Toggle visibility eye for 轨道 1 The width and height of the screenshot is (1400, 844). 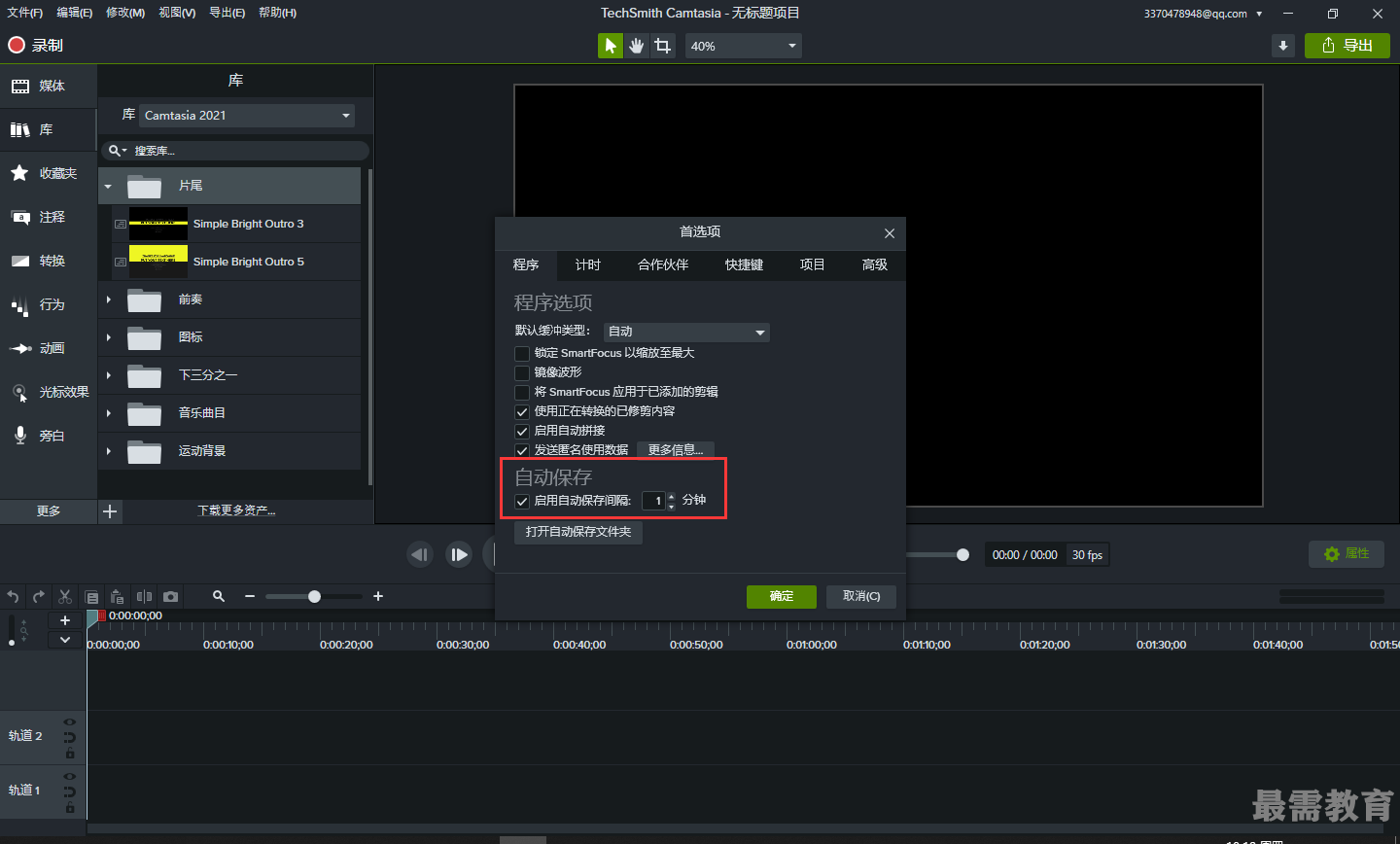pos(69,777)
